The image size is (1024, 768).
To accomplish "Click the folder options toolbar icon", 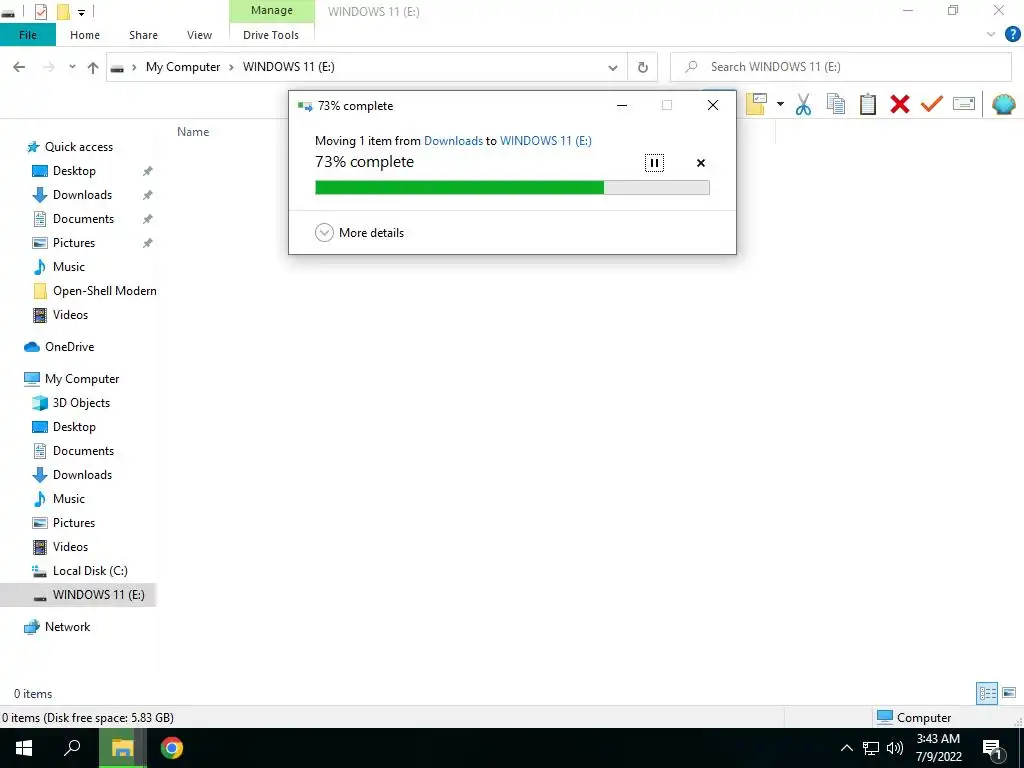I will 756,104.
